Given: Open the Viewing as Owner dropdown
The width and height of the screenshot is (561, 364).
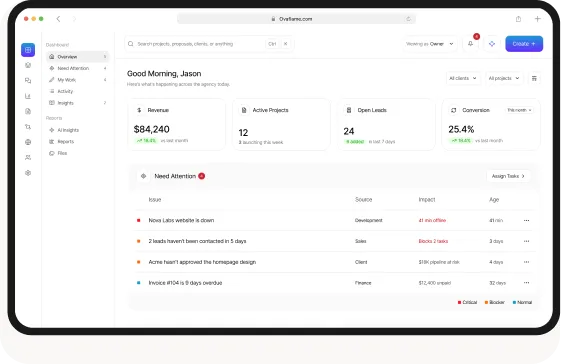Looking at the screenshot, I should [430, 44].
